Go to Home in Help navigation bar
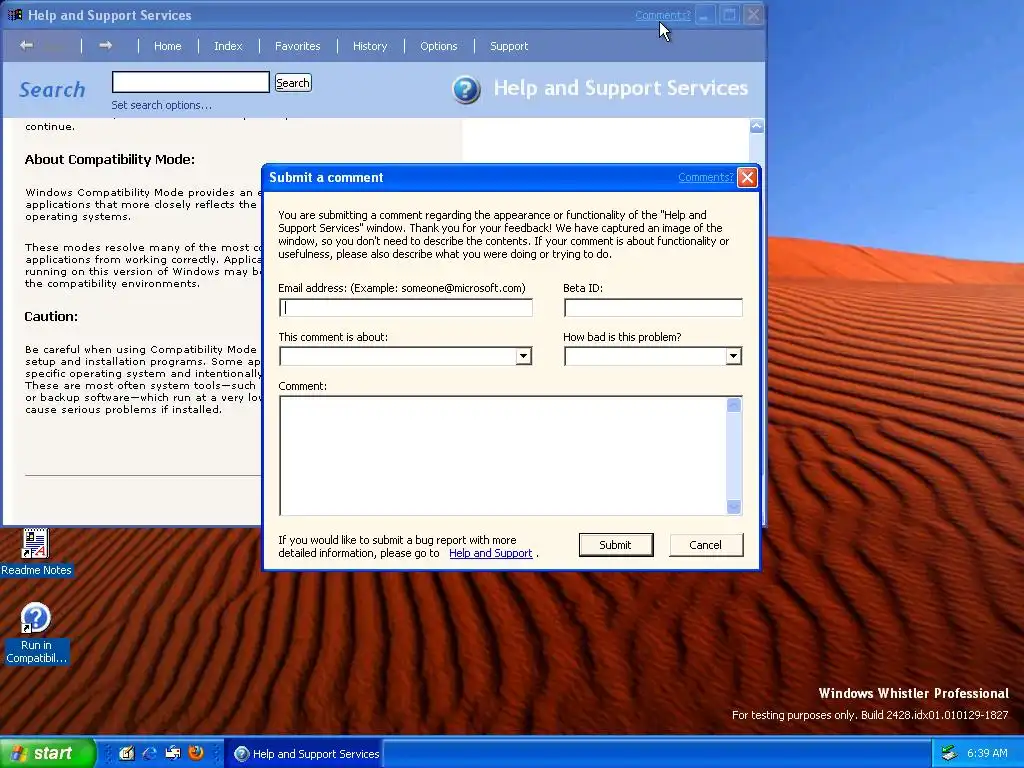The height and width of the screenshot is (768, 1024). coord(168,46)
